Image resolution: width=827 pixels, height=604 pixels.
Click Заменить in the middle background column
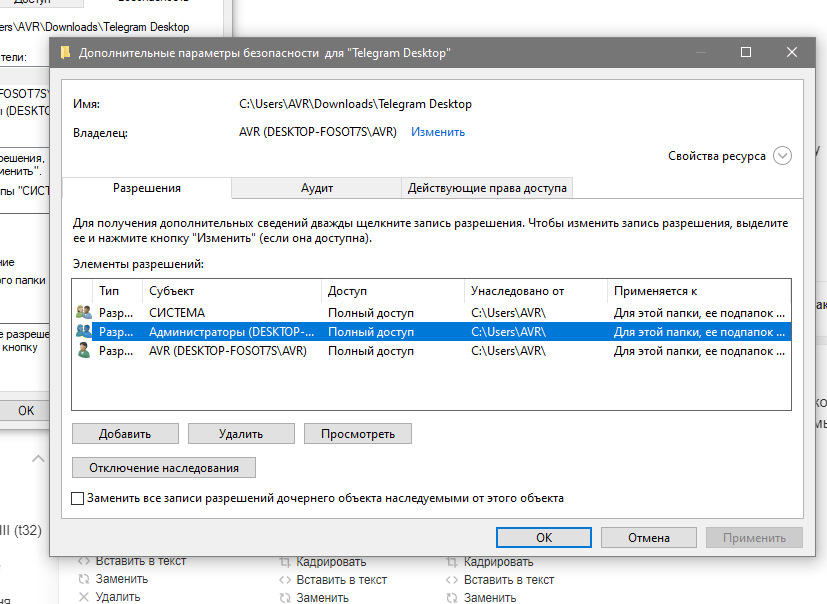click(x=322, y=598)
